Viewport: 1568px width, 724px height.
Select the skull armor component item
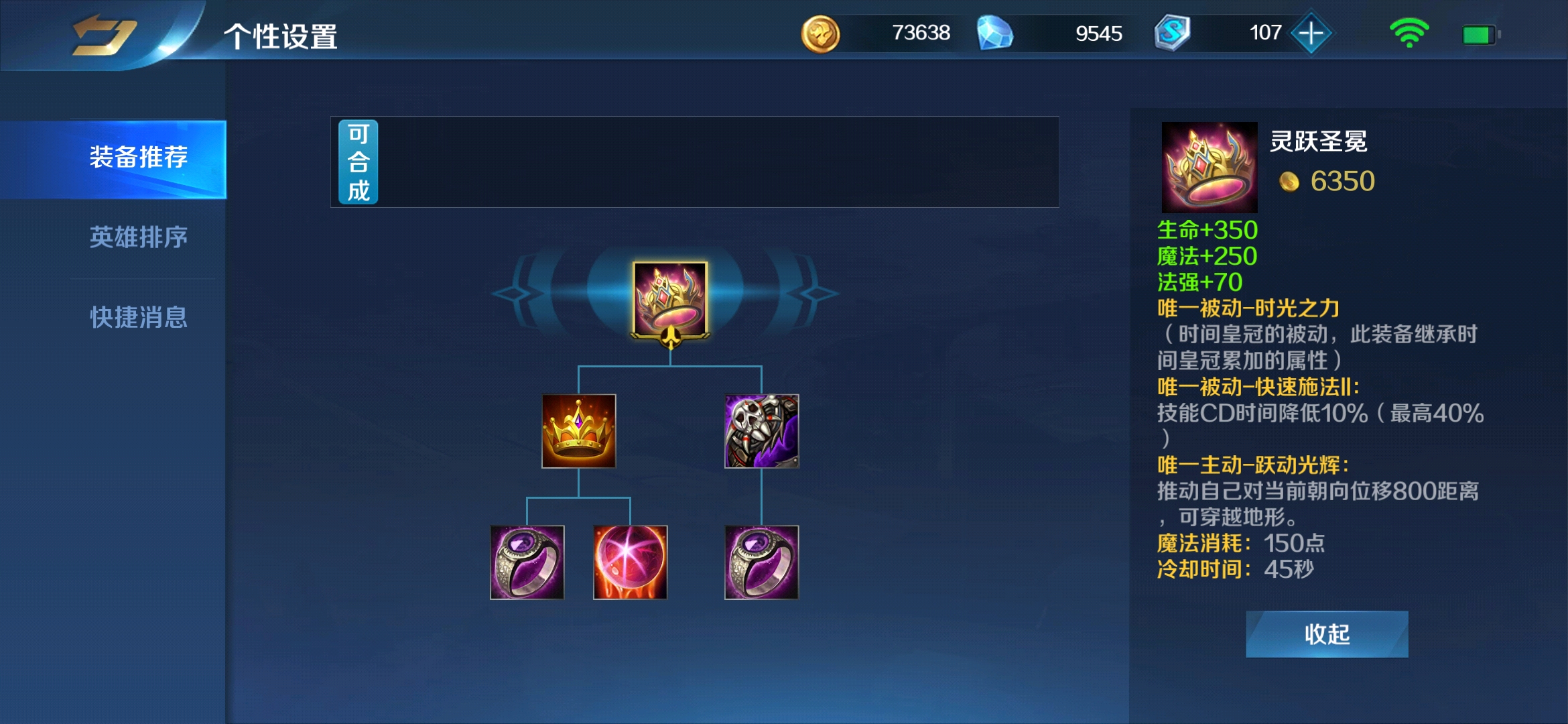pos(762,431)
